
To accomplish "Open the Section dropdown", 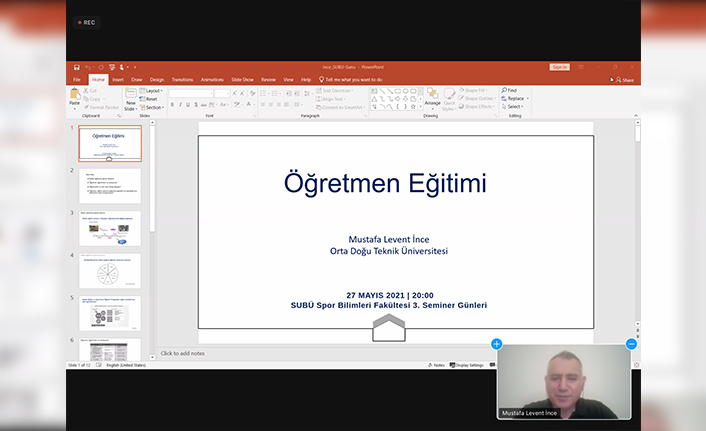I will (153, 107).
